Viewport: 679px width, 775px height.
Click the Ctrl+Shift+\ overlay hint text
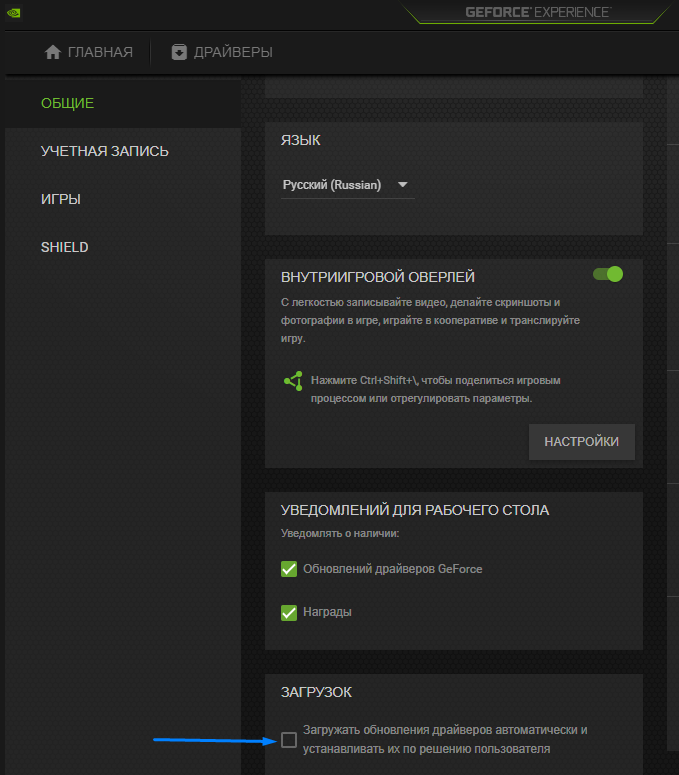[x=435, y=389]
